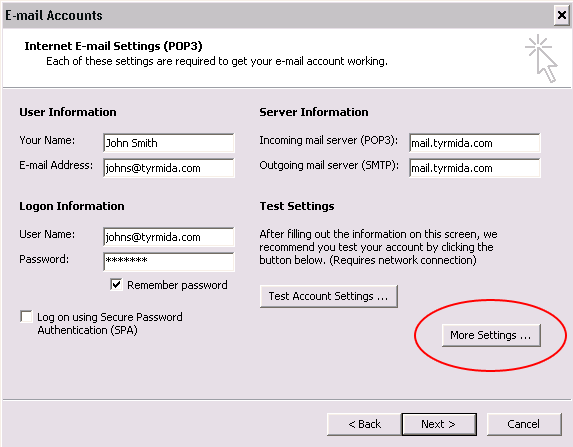Click the Your Name label
The image size is (573, 447).
click(x=47, y=140)
